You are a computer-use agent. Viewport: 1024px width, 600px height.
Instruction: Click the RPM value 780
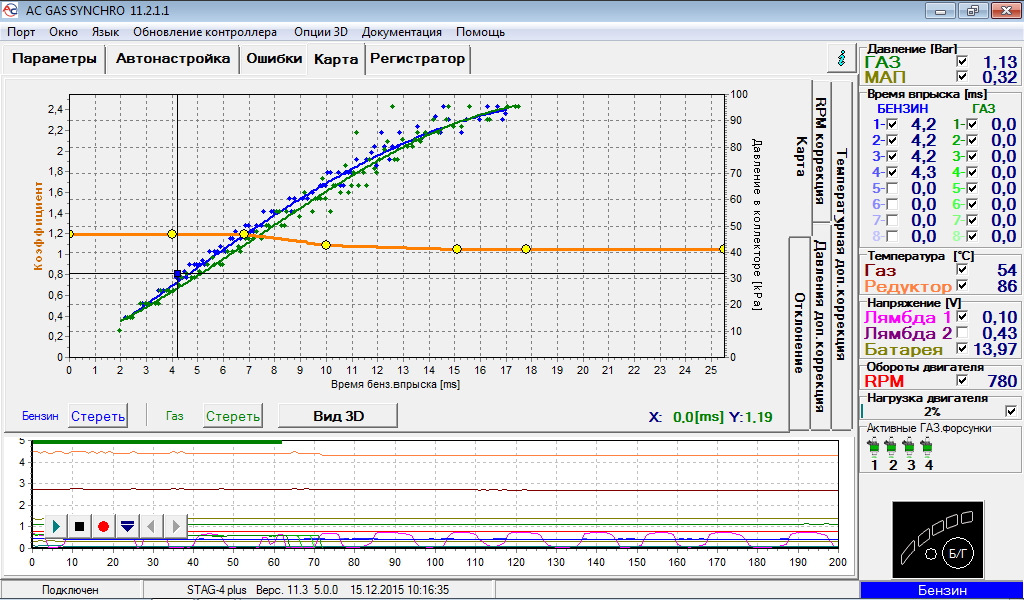pos(1002,381)
